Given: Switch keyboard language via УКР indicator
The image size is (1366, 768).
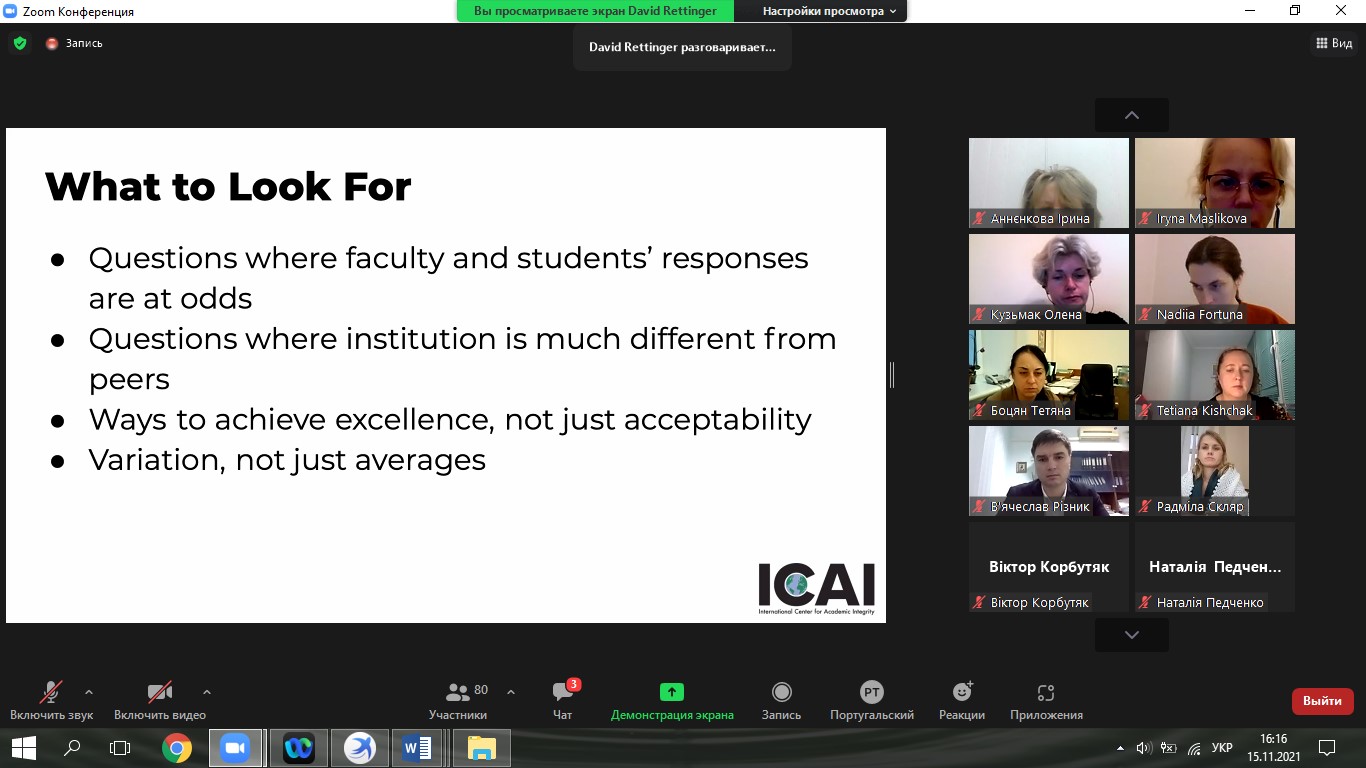Looking at the screenshot, I should (x=1222, y=747).
